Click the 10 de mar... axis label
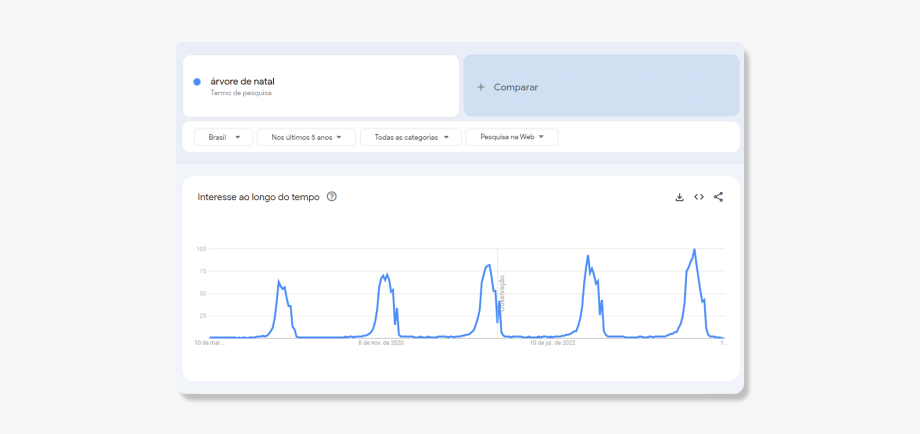 coord(209,343)
